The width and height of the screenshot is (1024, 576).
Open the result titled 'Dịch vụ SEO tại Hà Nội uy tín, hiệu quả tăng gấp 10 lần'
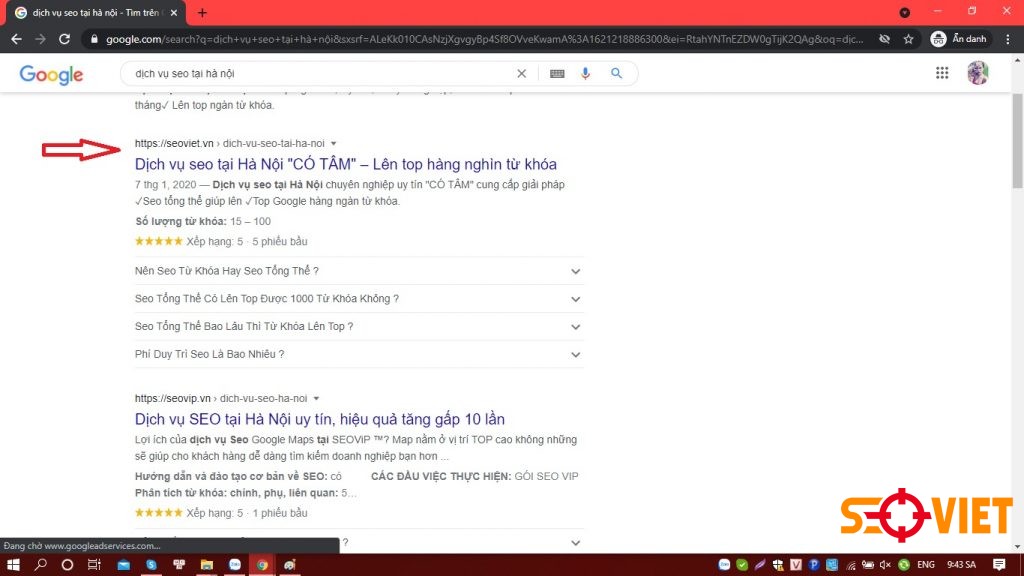320,418
